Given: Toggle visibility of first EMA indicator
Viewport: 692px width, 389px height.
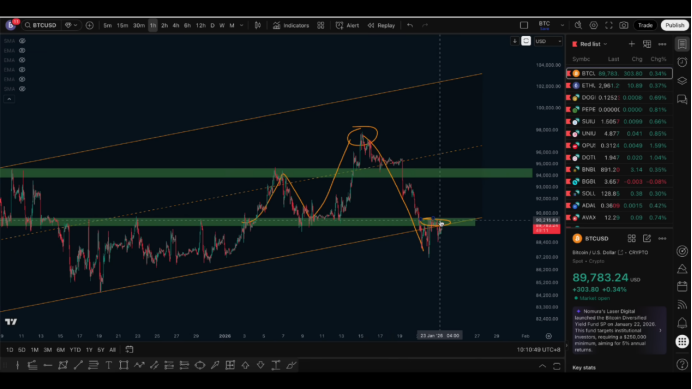Looking at the screenshot, I should 22,51.
